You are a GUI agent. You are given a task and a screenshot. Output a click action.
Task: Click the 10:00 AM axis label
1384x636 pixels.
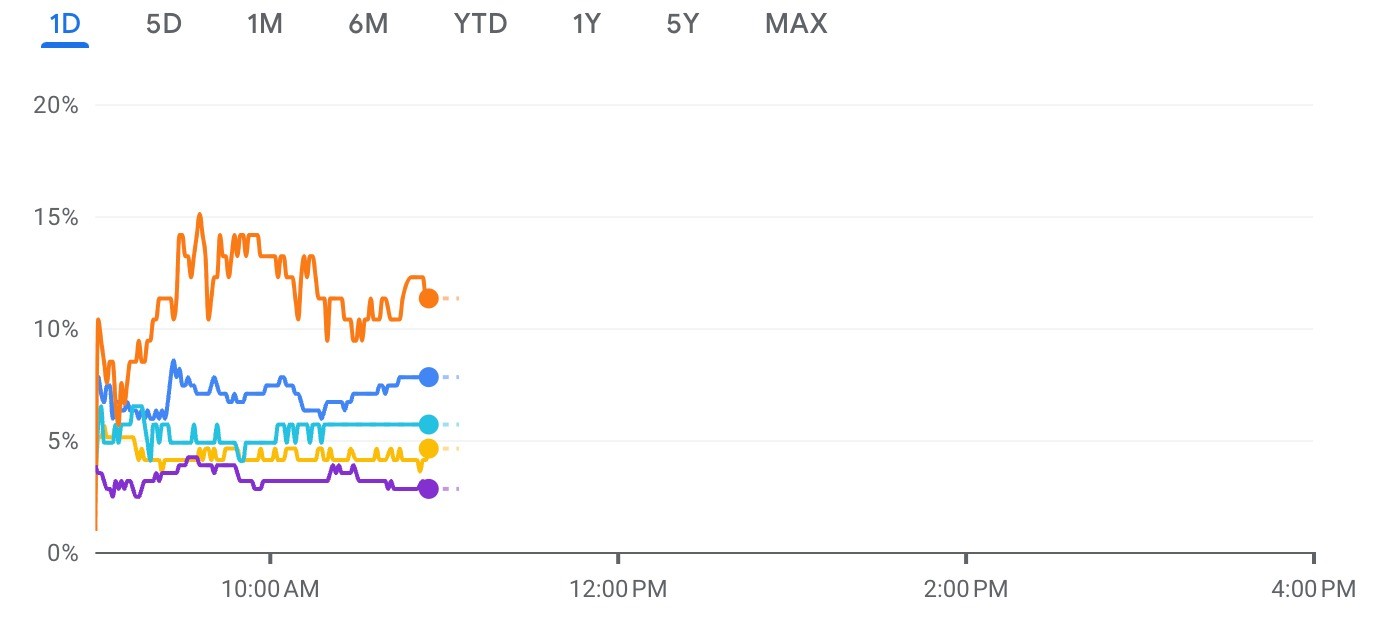(x=270, y=589)
